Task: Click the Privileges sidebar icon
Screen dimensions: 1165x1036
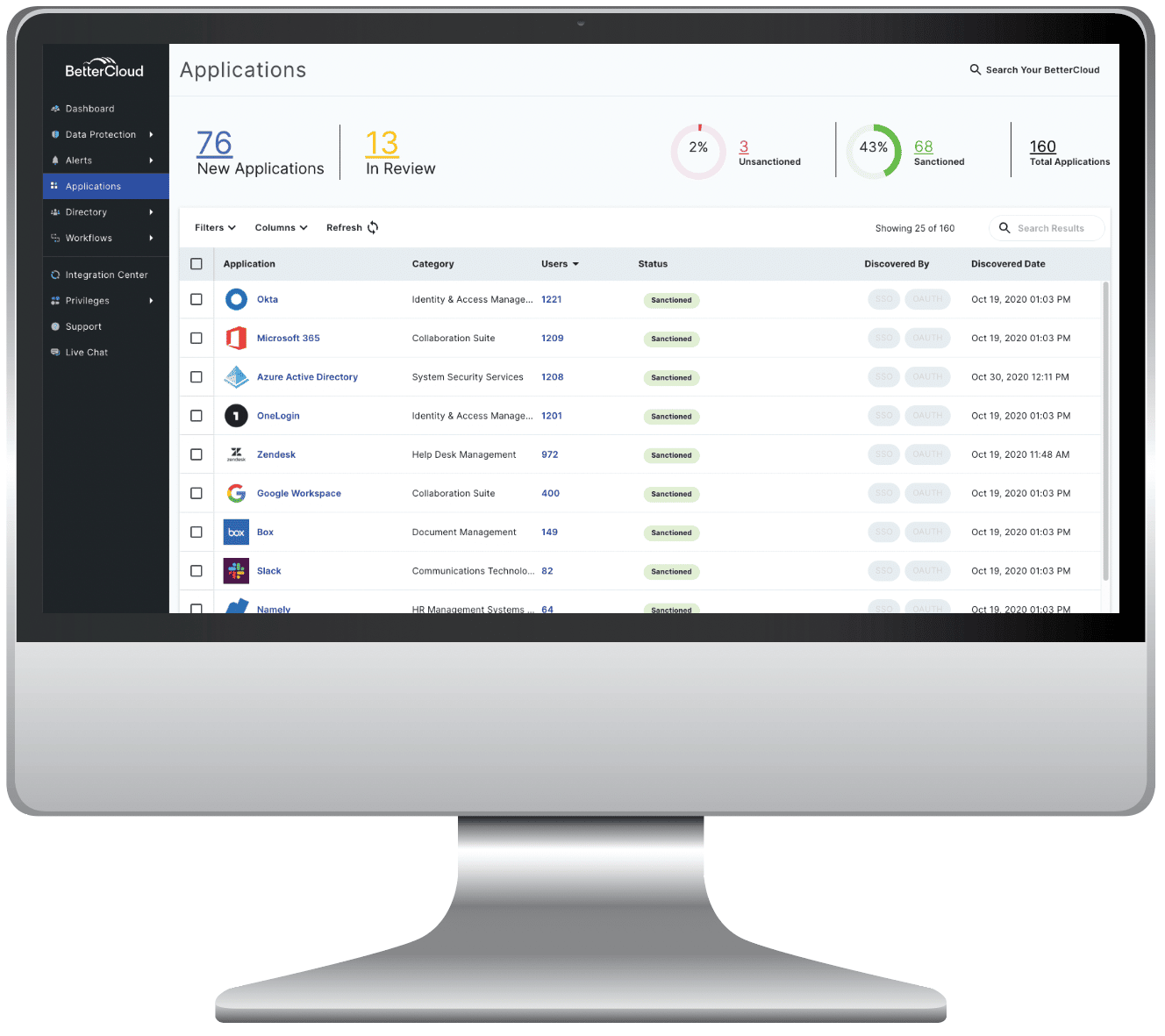Action: 55,300
